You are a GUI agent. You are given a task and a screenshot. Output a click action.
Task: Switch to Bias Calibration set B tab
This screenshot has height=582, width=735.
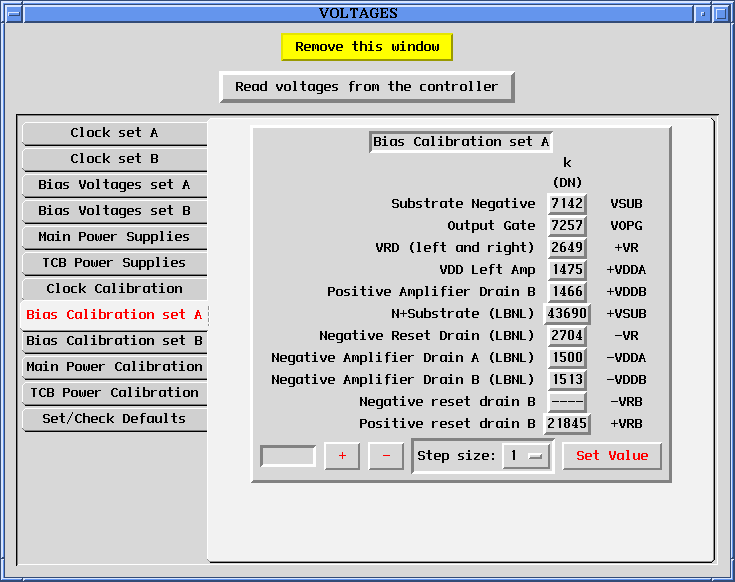pyautogui.click(x=114, y=341)
